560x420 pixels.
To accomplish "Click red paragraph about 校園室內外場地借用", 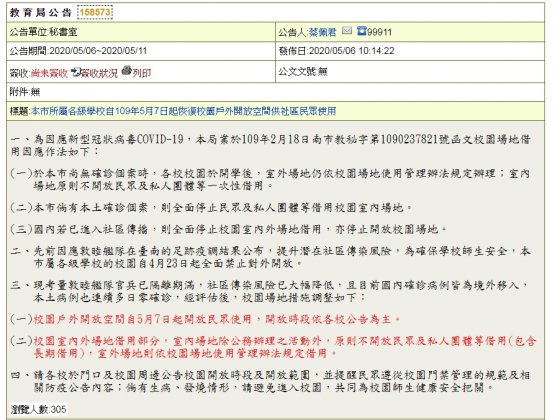I will pyautogui.click(x=285, y=347).
